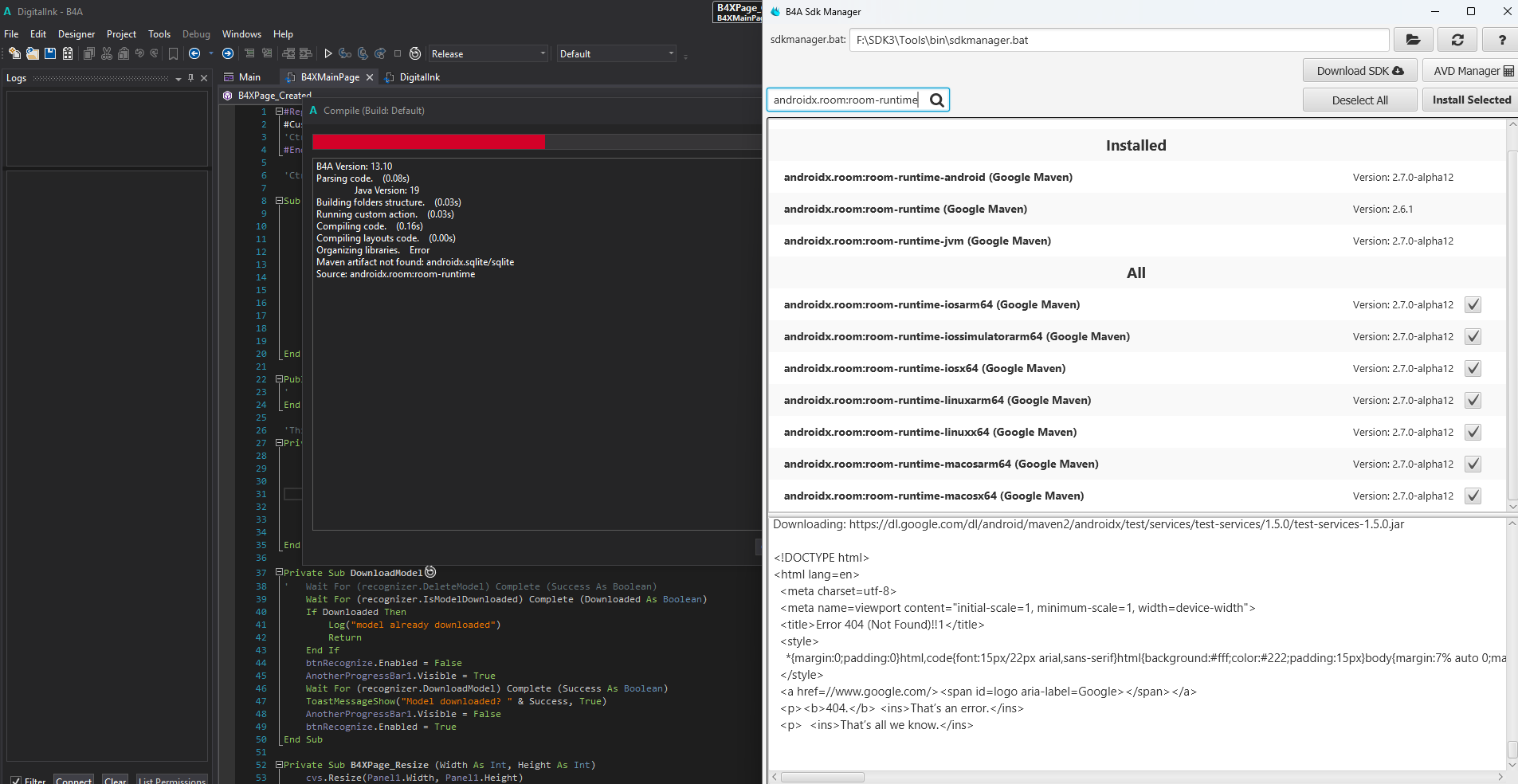Image resolution: width=1518 pixels, height=784 pixels.
Task: Uncheck room-runtime-iosarm64 package checkbox
Action: [x=1473, y=304]
